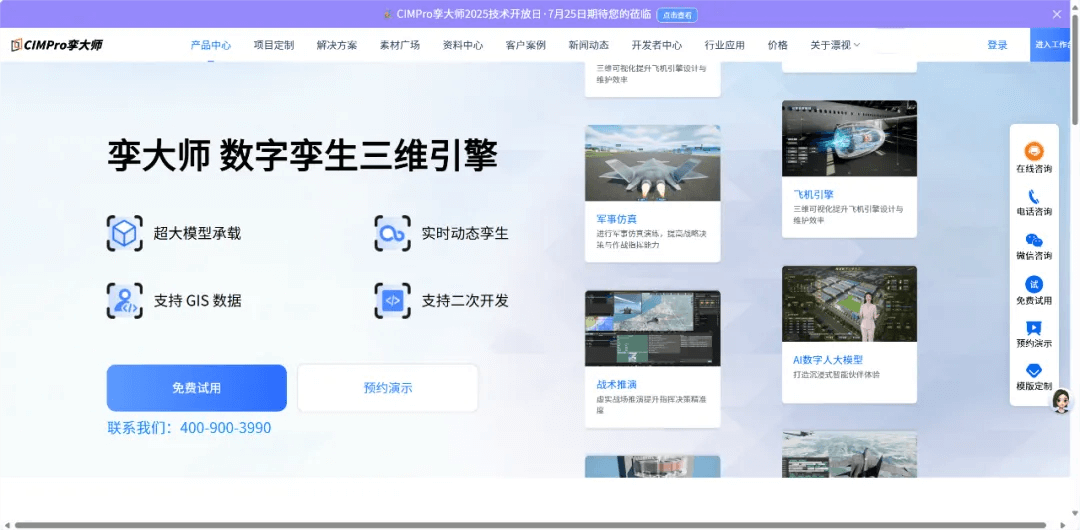
Task: Click the CIMPro李大师 logo
Action: click(x=56, y=45)
